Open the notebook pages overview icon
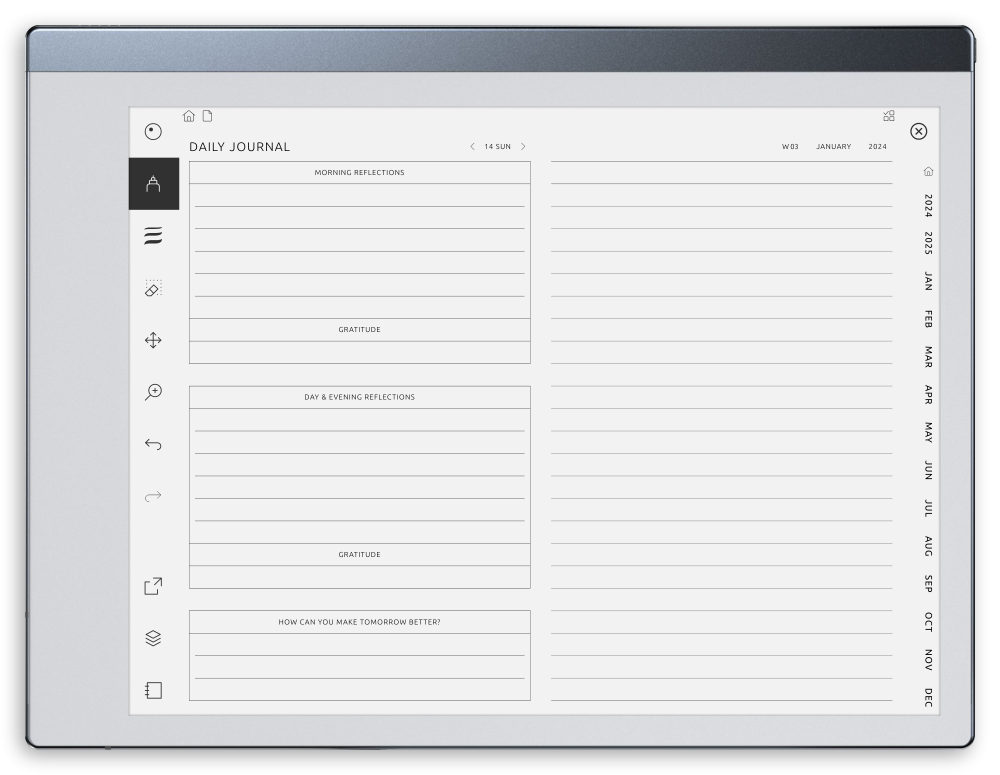 click(153, 690)
